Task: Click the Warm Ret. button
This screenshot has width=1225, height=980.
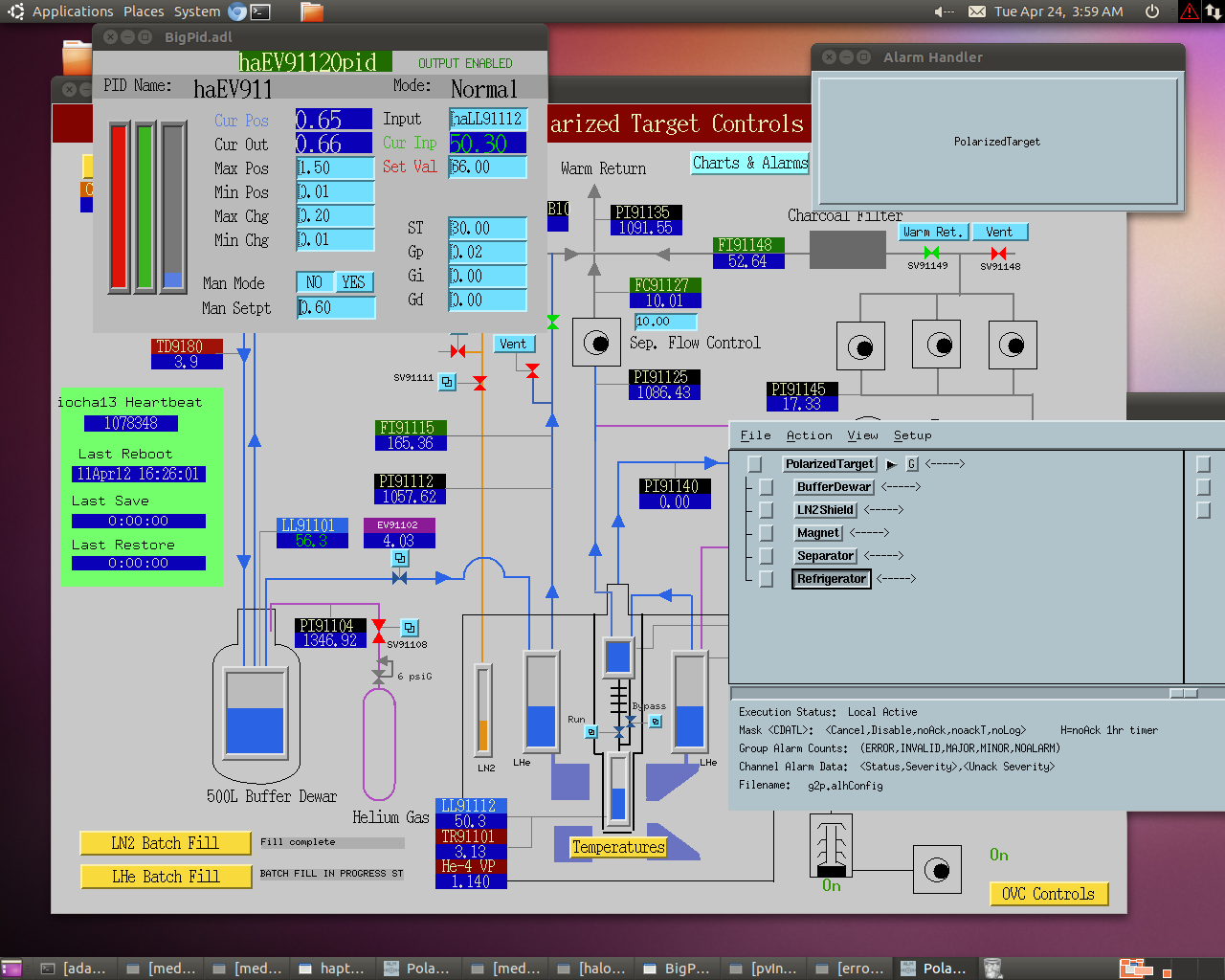Action: pyautogui.click(x=934, y=232)
